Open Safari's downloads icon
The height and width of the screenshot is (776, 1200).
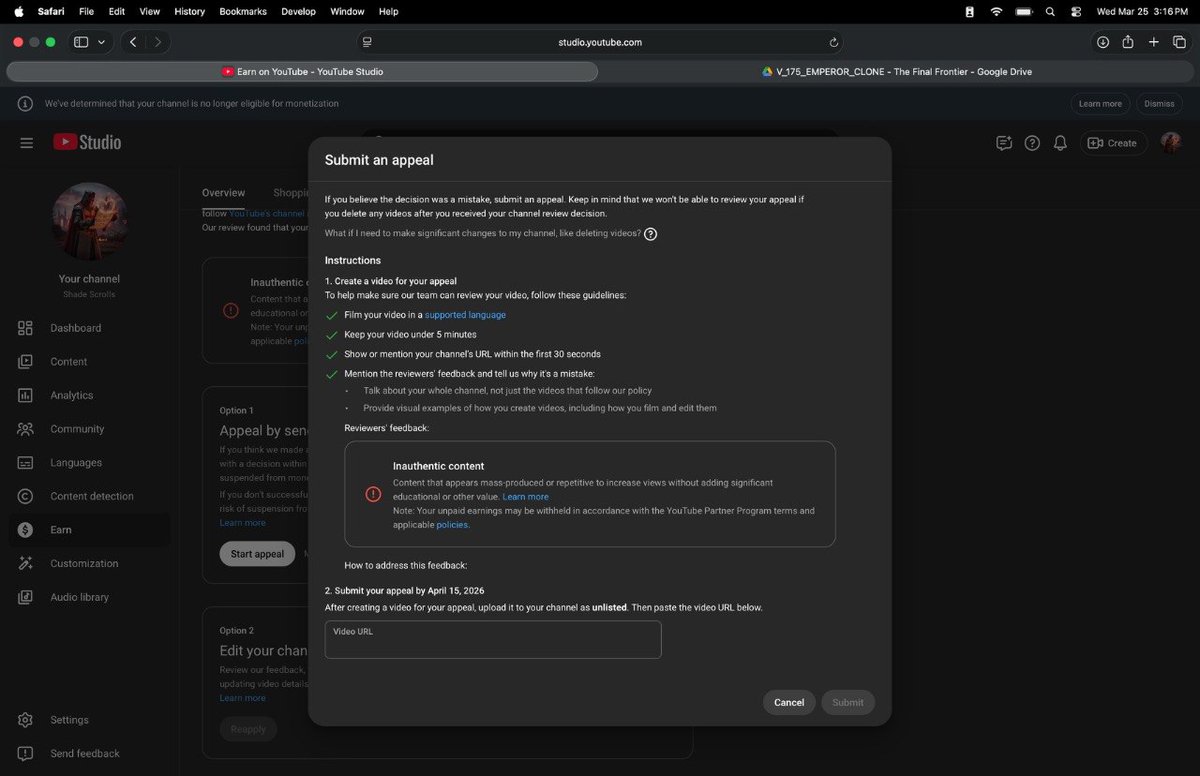(x=1103, y=42)
